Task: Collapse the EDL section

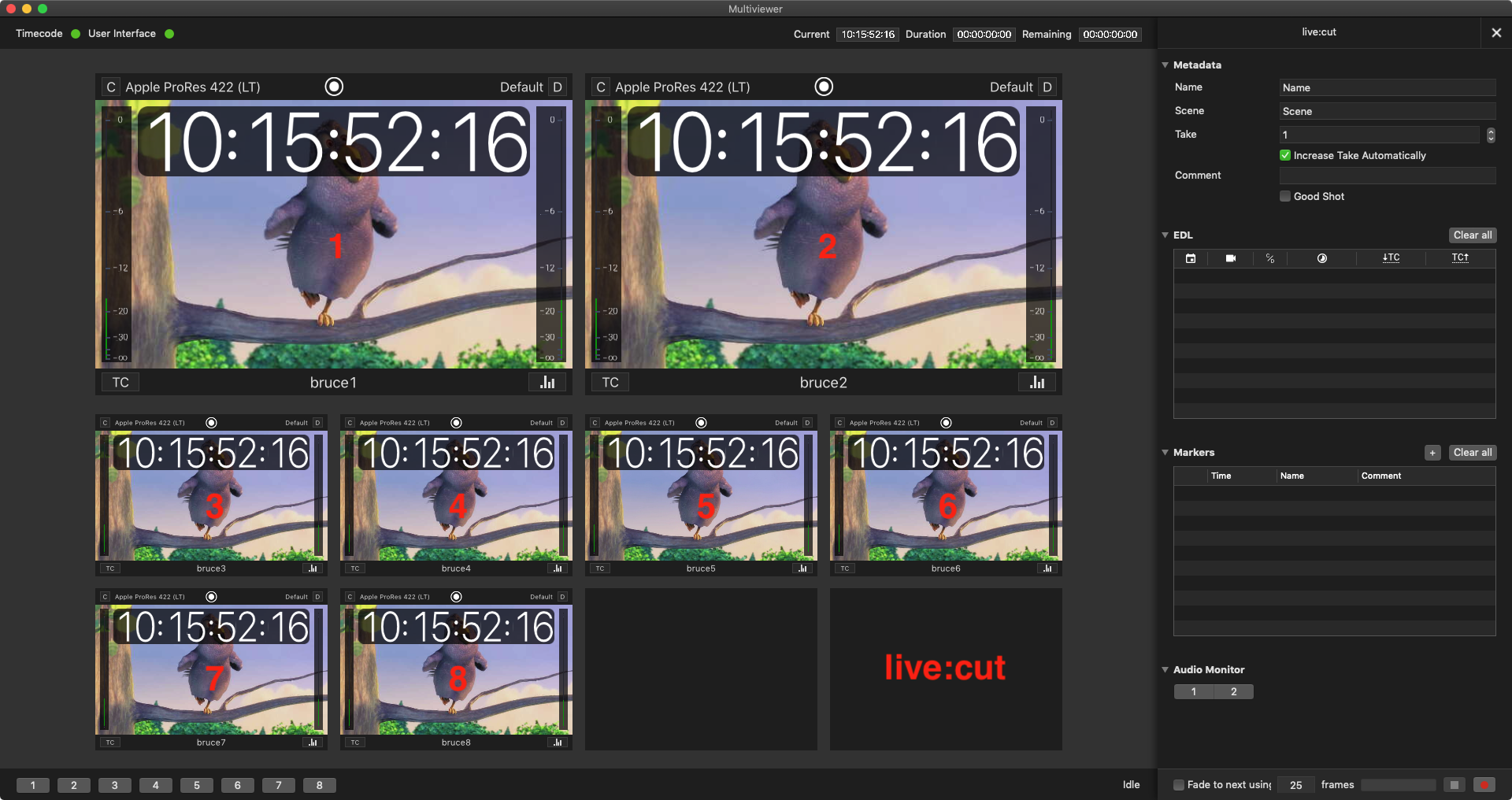Action: pyautogui.click(x=1165, y=235)
